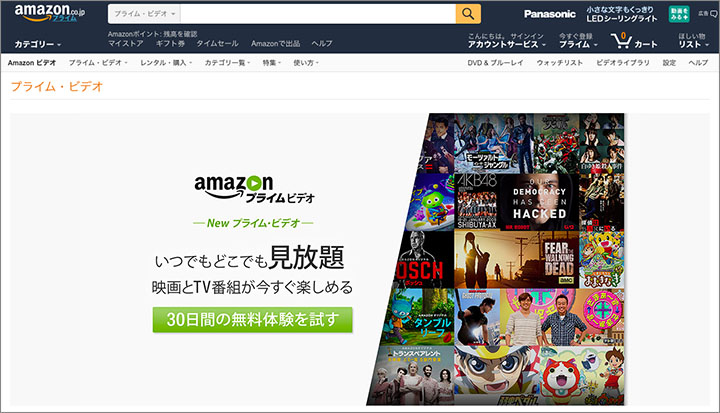Expand アカウントサービス dropdown
Viewport: 720px width, 413px height.
[506, 44]
